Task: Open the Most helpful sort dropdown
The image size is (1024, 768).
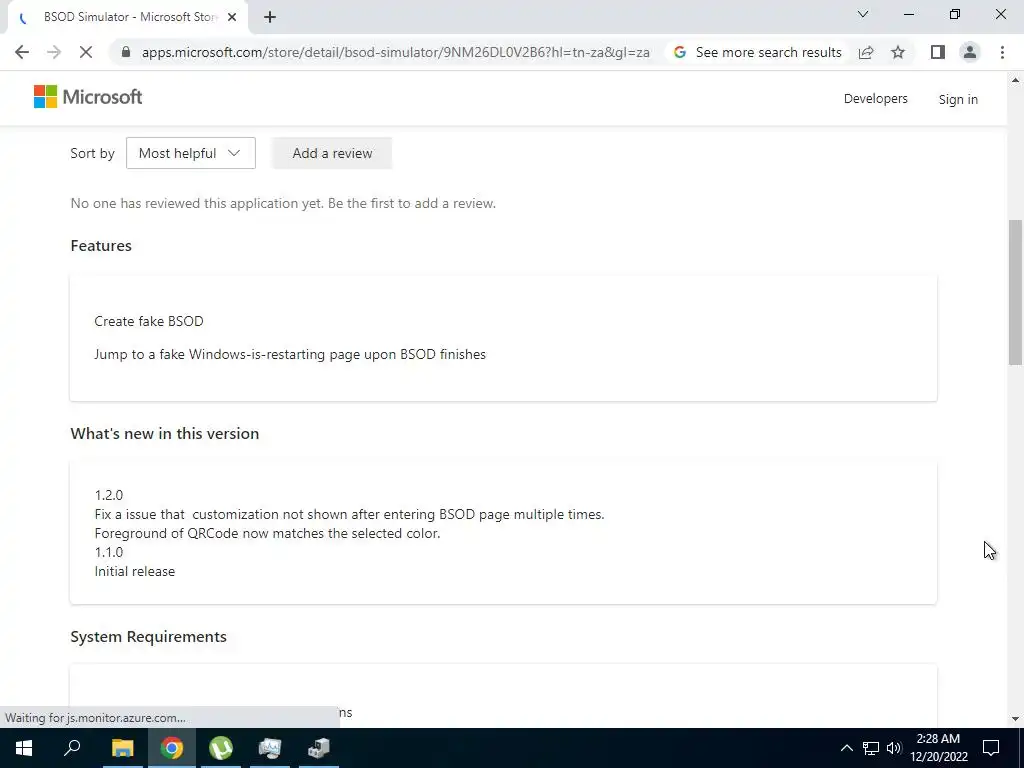Action: [191, 153]
